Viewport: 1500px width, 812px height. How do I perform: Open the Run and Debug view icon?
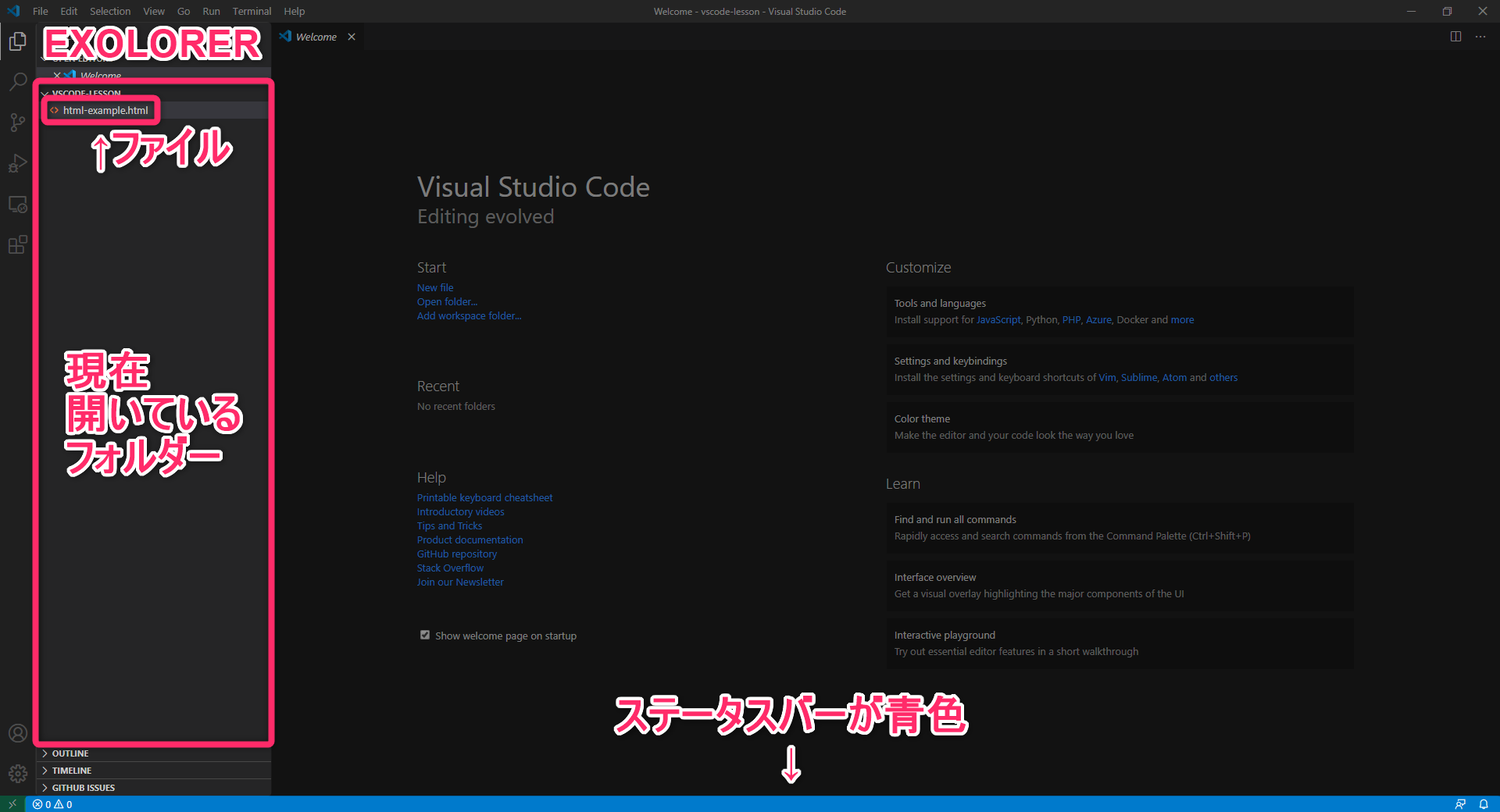[x=17, y=163]
